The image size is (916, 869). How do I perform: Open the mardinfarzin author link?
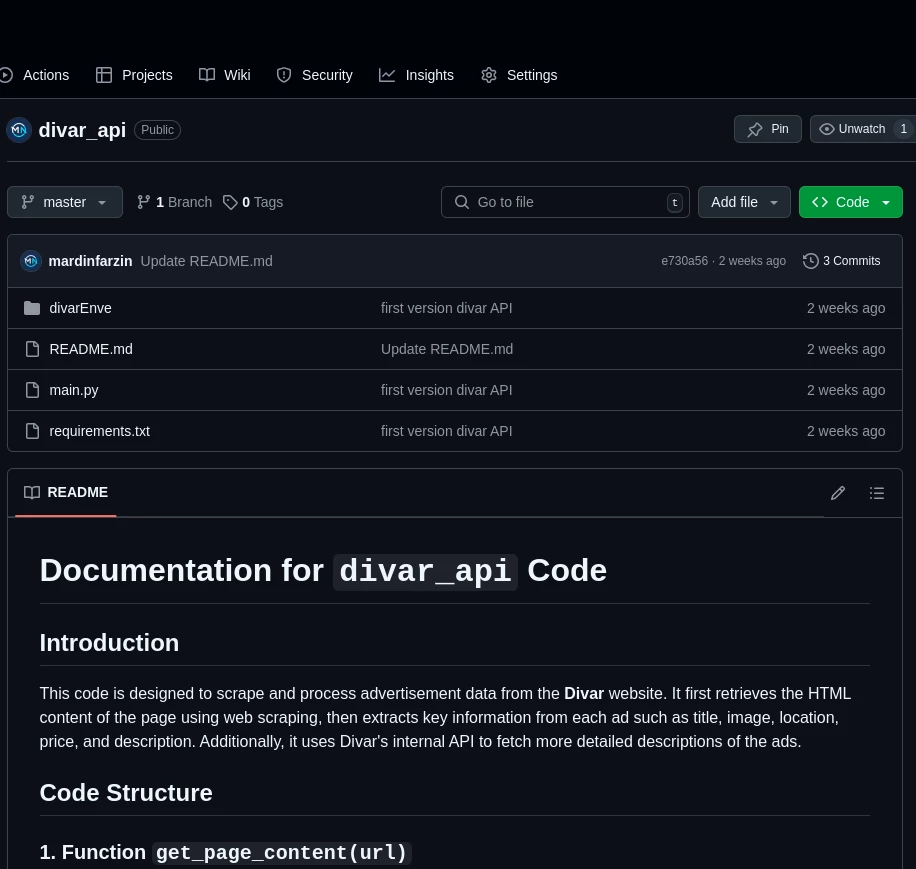[91, 261]
